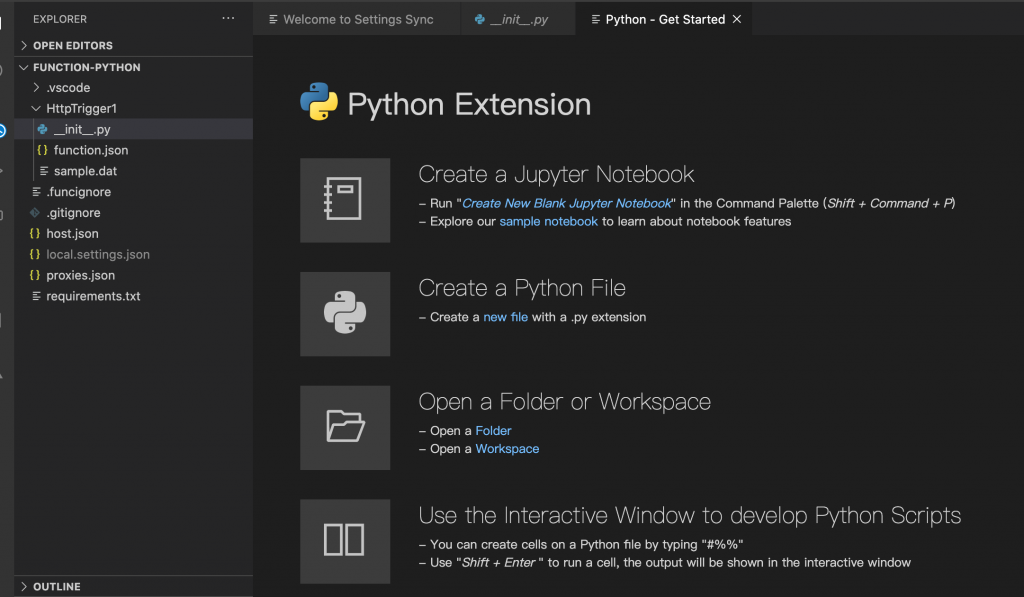This screenshot has height=597, width=1024.
Task: Select local.settings.json in Explorer
Action: point(98,254)
